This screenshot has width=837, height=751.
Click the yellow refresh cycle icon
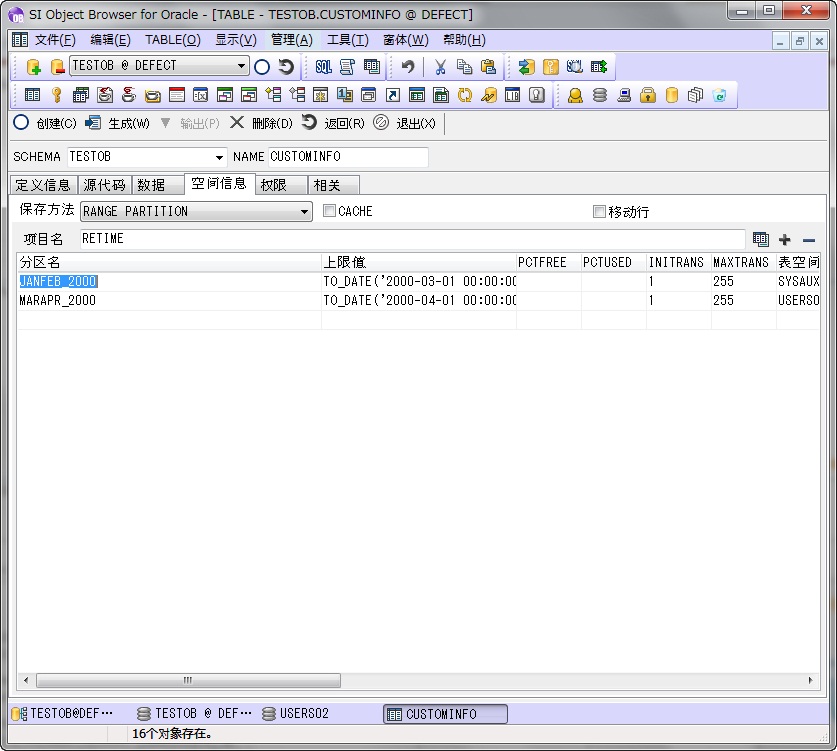coord(465,95)
